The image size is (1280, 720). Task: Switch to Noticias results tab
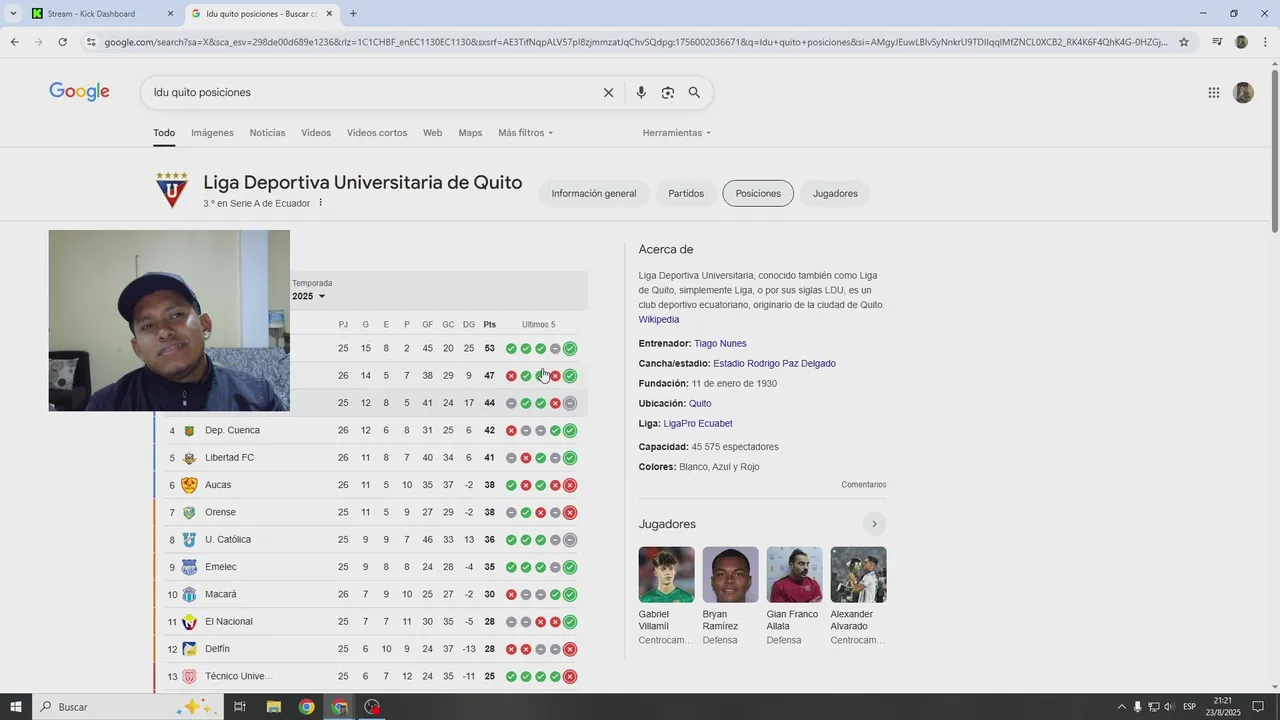click(267, 133)
